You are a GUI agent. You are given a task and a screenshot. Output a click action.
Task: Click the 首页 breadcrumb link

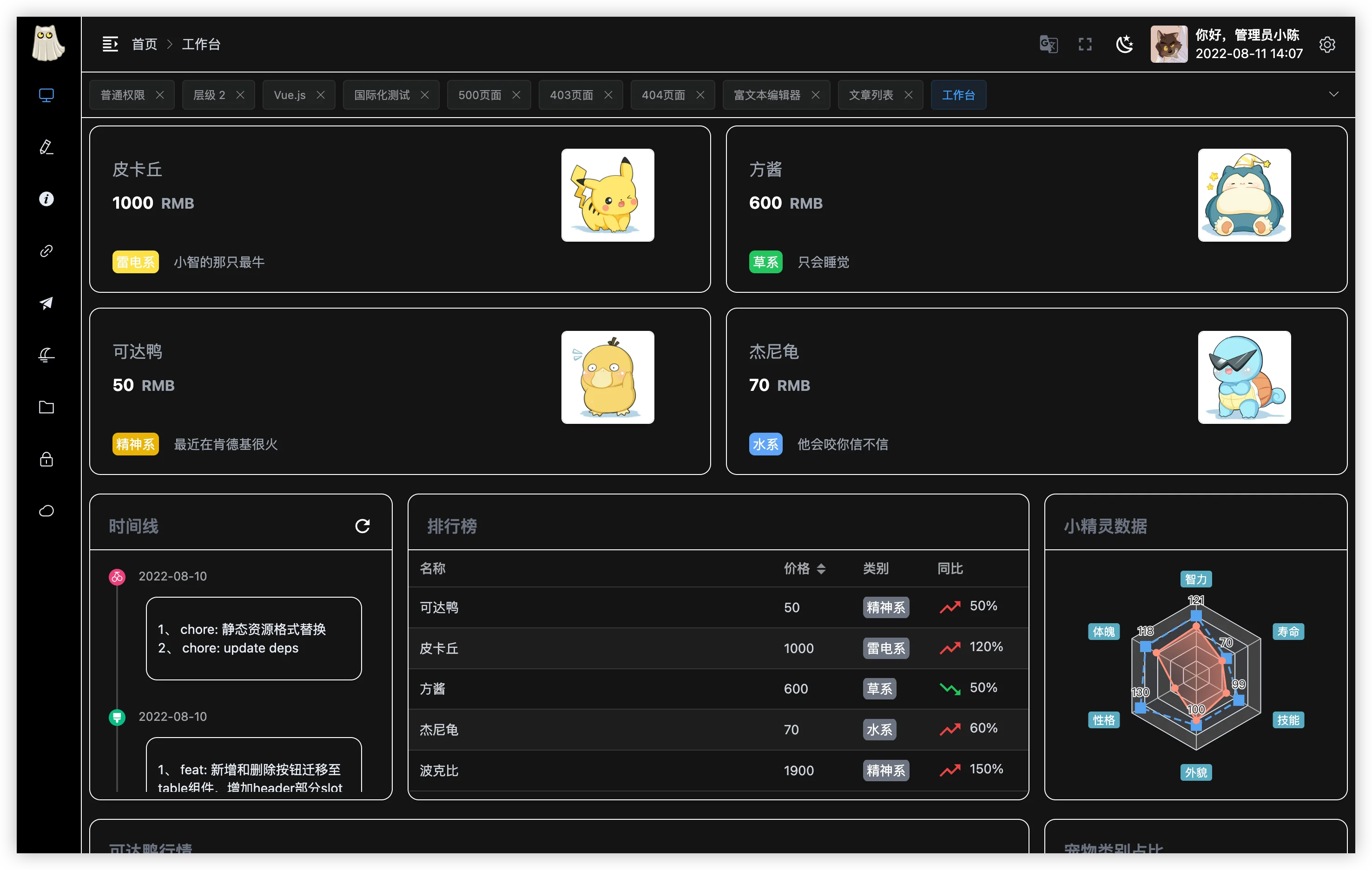pyautogui.click(x=144, y=45)
